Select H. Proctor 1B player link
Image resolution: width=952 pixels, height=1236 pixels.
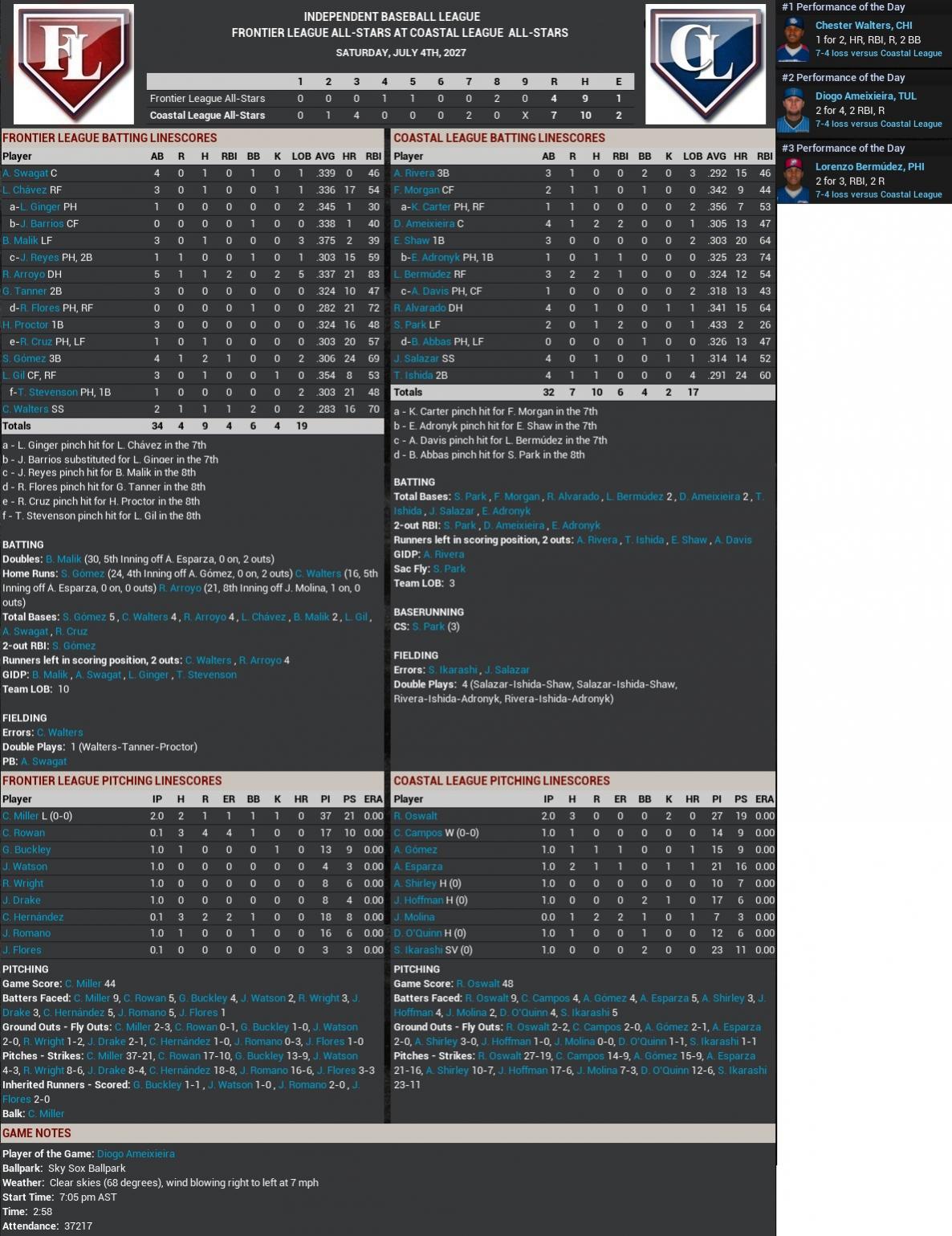point(26,325)
